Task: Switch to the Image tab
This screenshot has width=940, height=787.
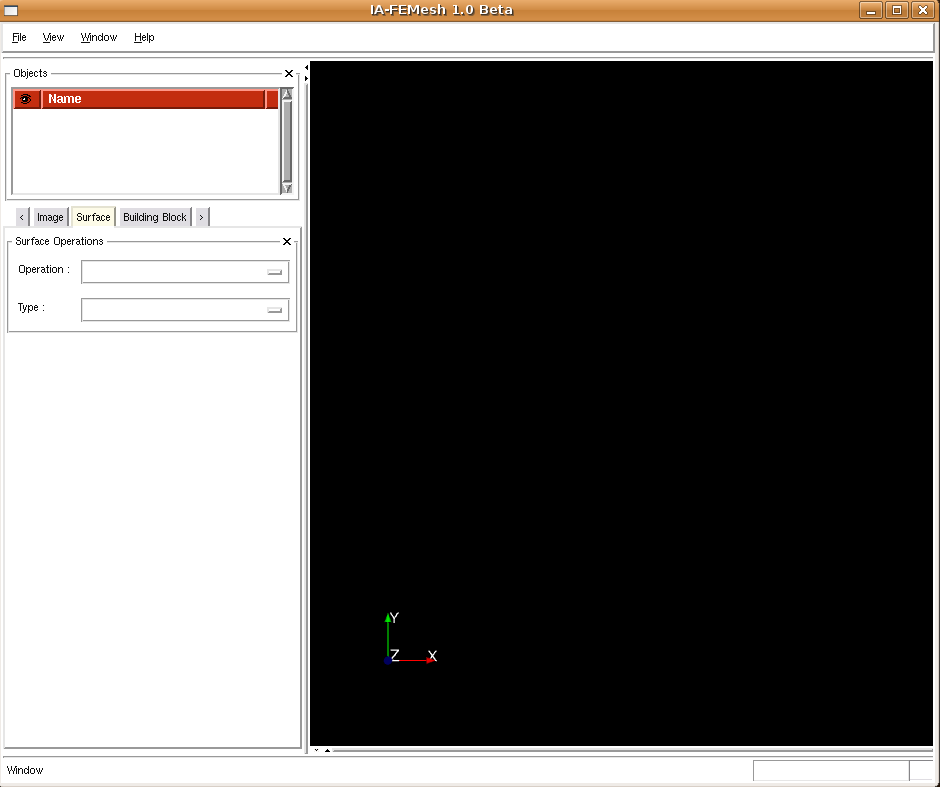Action: click(50, 217)
